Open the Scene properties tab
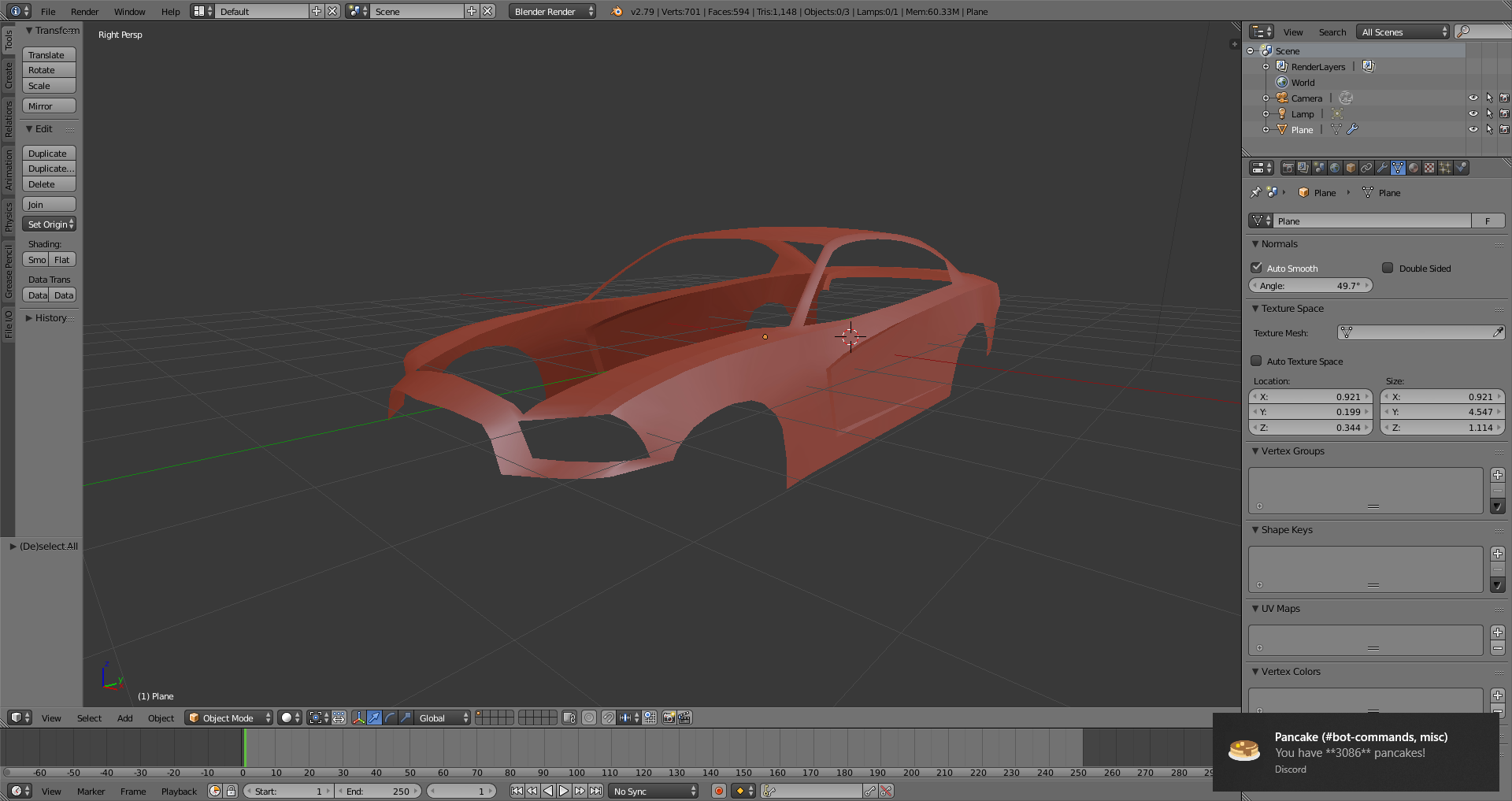Image resolution: width=1512 pixels, height=801 pixels. click(x=1319, y=168)
